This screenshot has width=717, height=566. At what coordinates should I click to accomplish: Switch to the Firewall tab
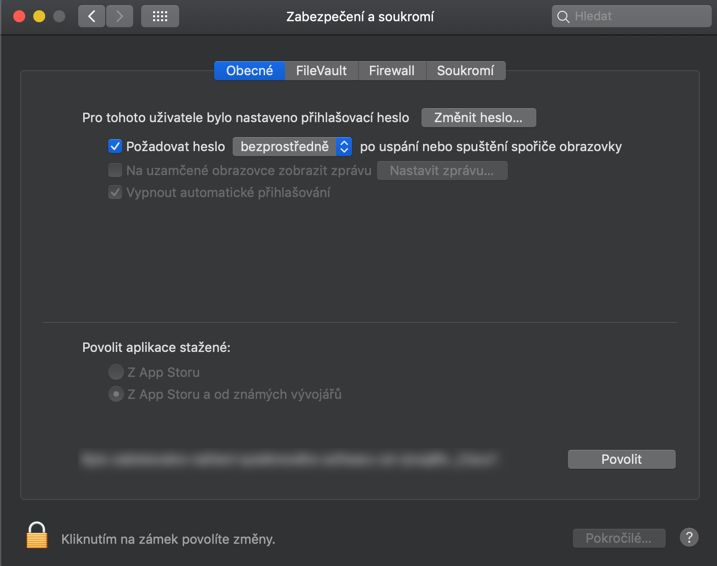click(391, 70)
